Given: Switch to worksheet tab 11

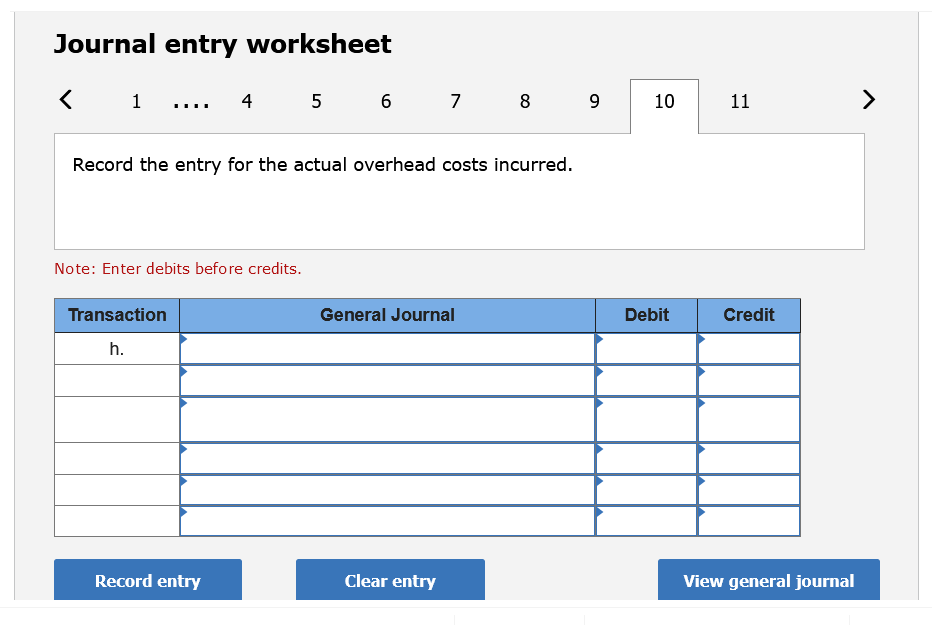Looking at the screenshot, I should coord(739,102).
